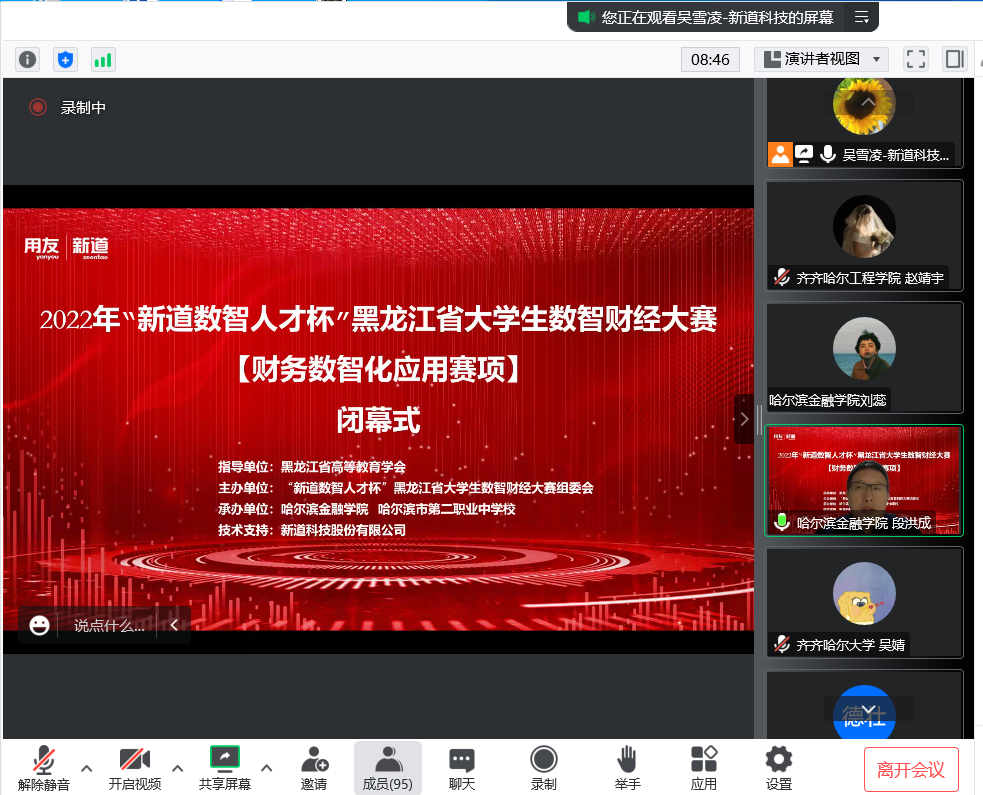Viewport: 983px width, 795px height.
Task: Click the meeting info icon
Action: pyautogui.click(x=28, y=59)
